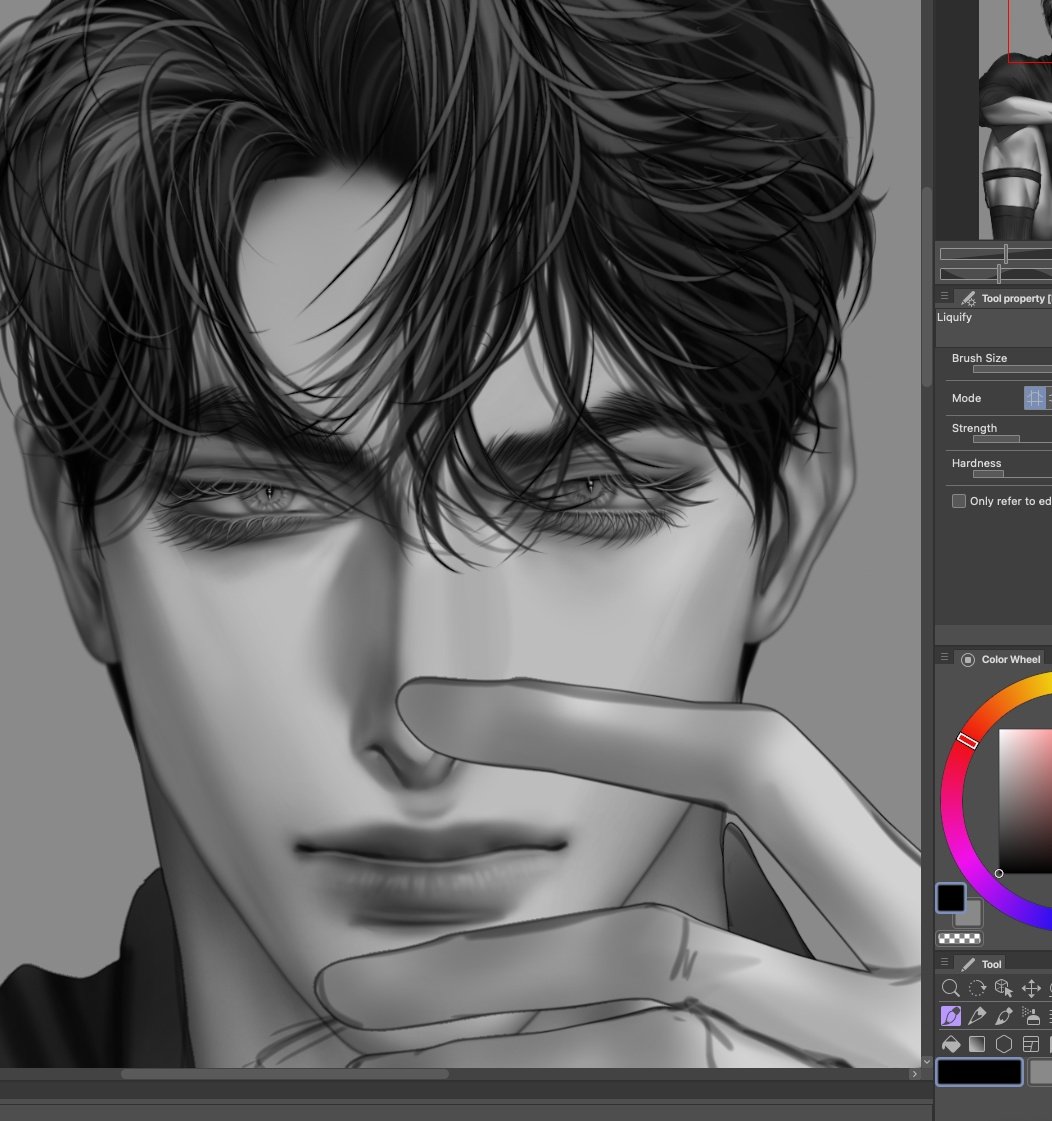The height and width of the screenshot is (1121, 1052).
Task: Enable Only refer to editing layer checkbox
Action: [x=959, y=501]
